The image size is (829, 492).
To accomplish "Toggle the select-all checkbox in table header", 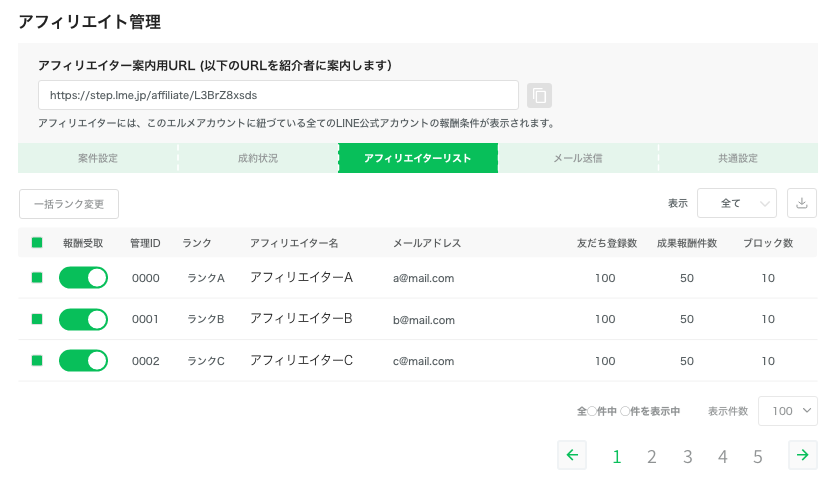I will tap(37, 243).
